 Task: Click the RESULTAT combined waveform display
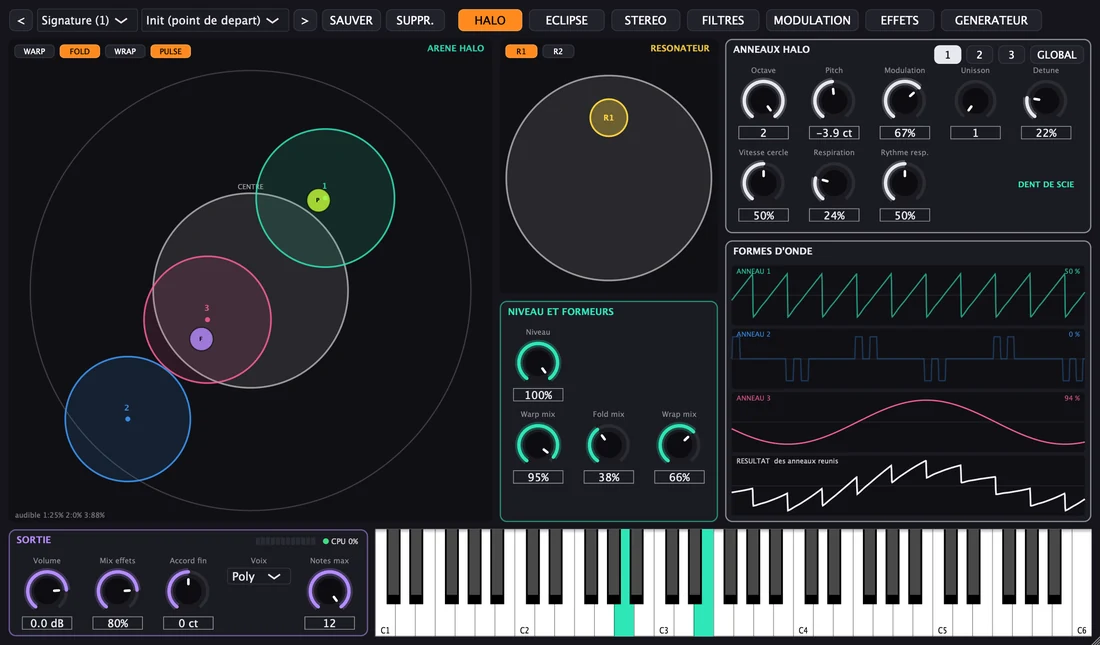908,486
